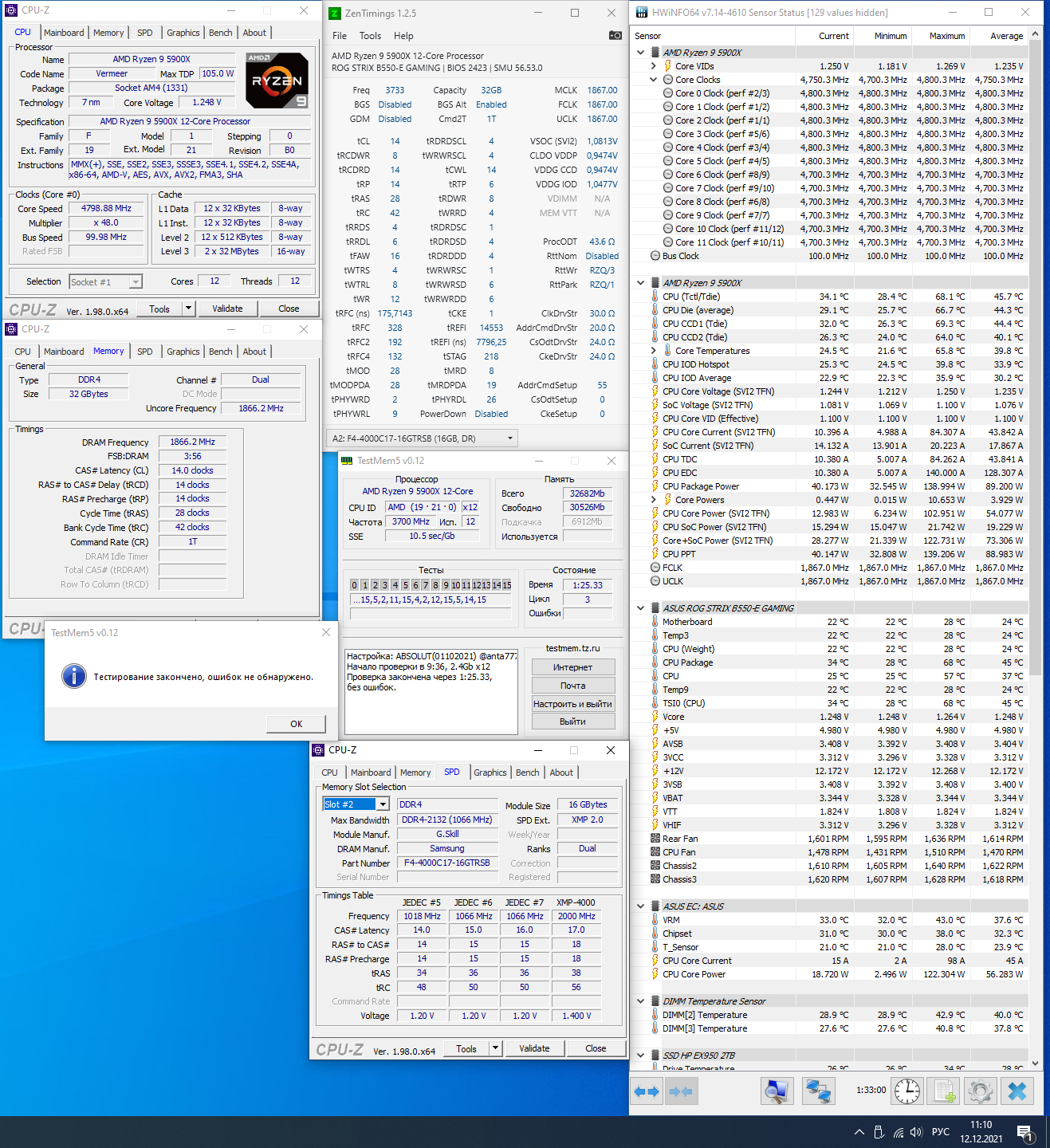Click the safely remove hardware tray icon

tap(879, 1132)
